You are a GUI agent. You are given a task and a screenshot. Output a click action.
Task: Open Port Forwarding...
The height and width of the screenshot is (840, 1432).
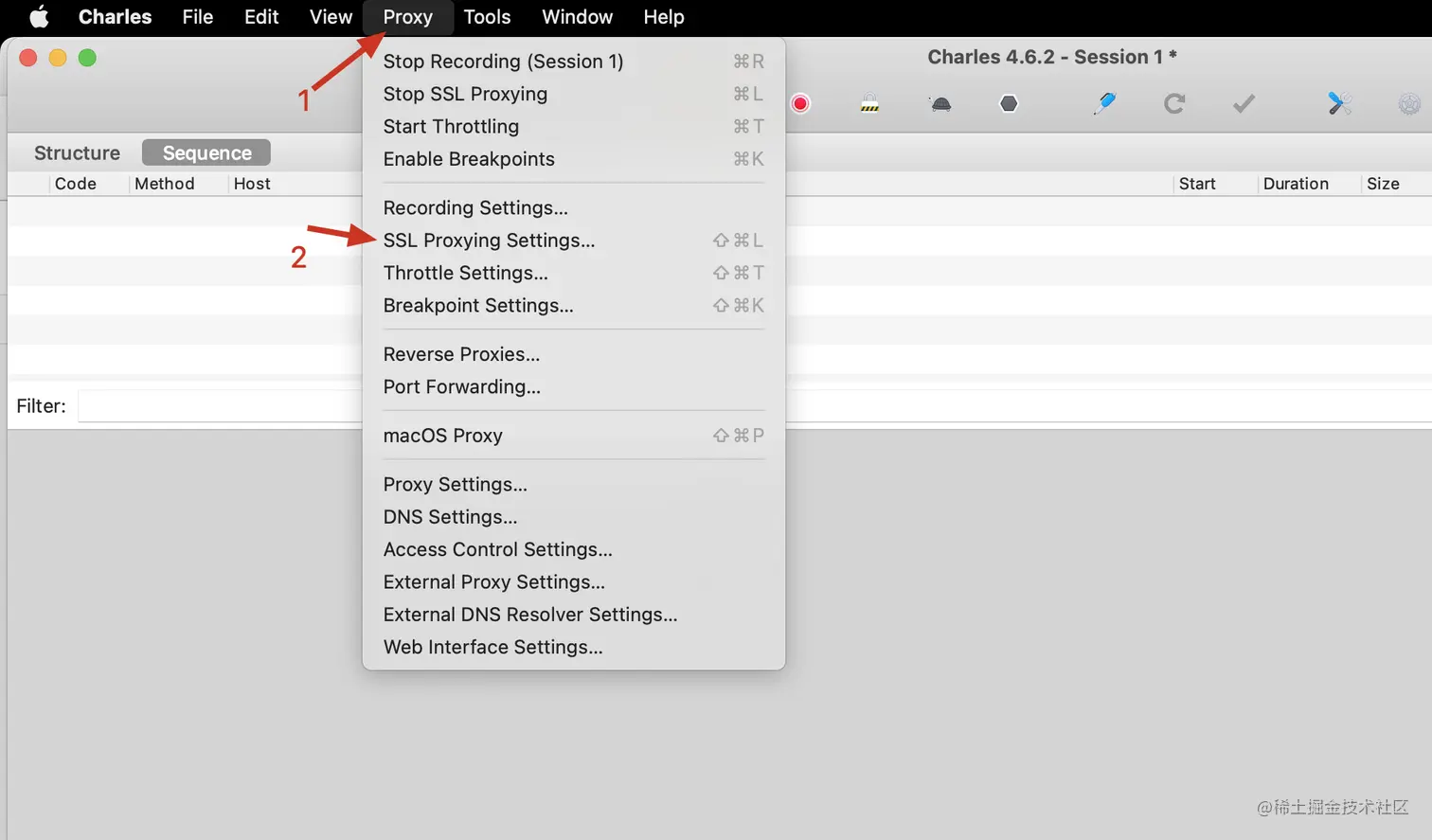573,386
